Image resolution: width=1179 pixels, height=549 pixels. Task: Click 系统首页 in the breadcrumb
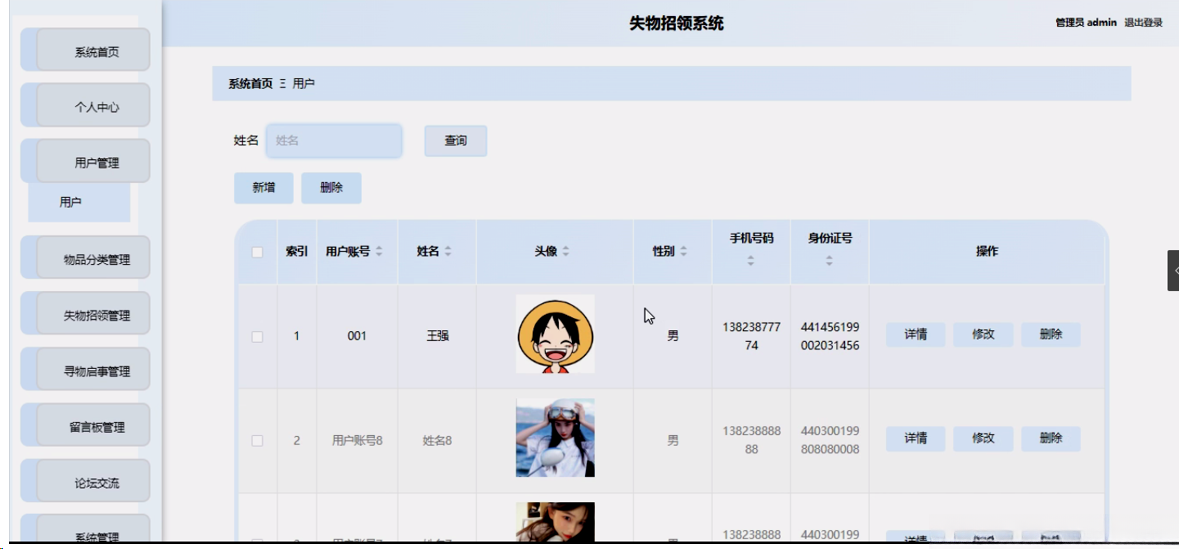click(250, 83)
